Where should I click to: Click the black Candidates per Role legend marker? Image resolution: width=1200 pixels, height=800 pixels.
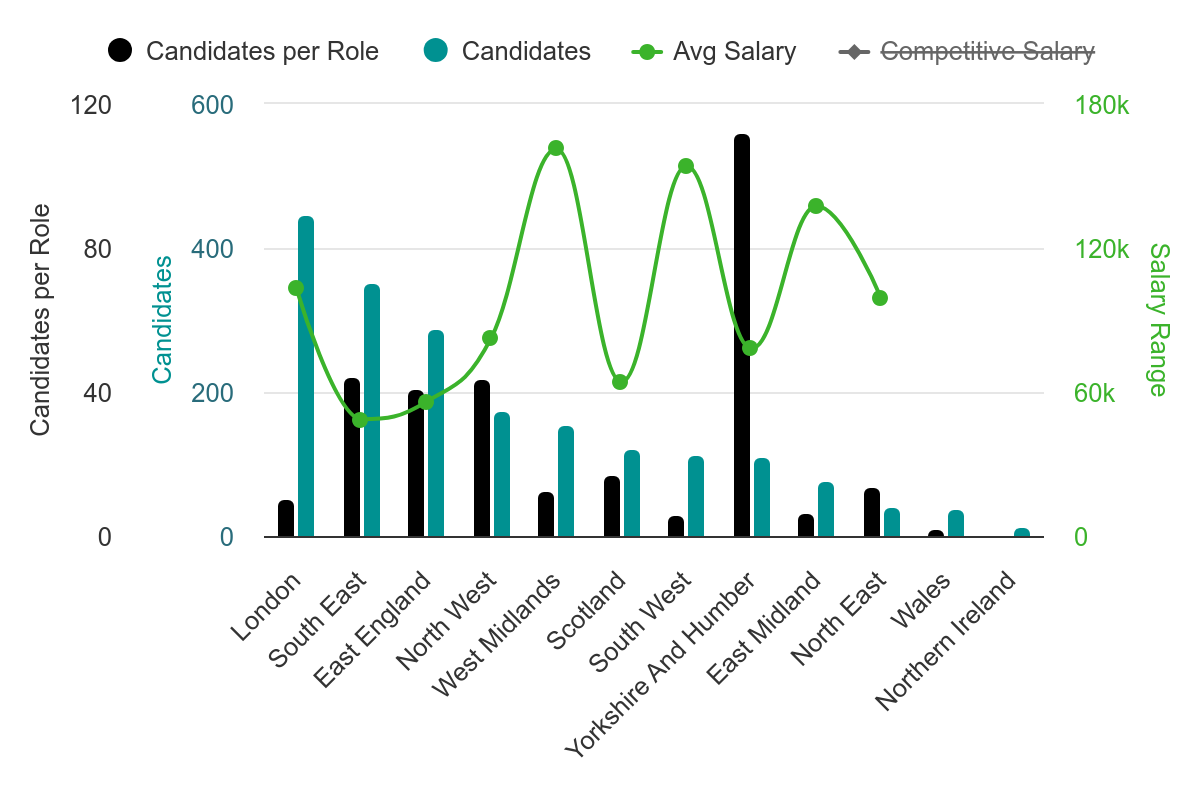120,51
